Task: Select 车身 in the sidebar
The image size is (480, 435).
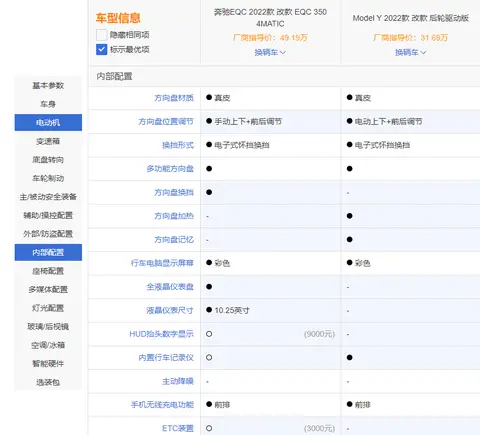Action: pyautogui.click(x=48, y=104)
